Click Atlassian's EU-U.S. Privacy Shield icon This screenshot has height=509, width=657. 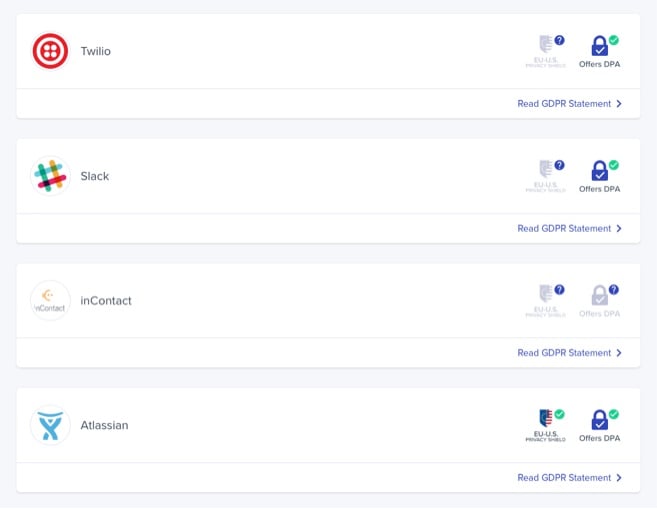click(x=546, y=420)
